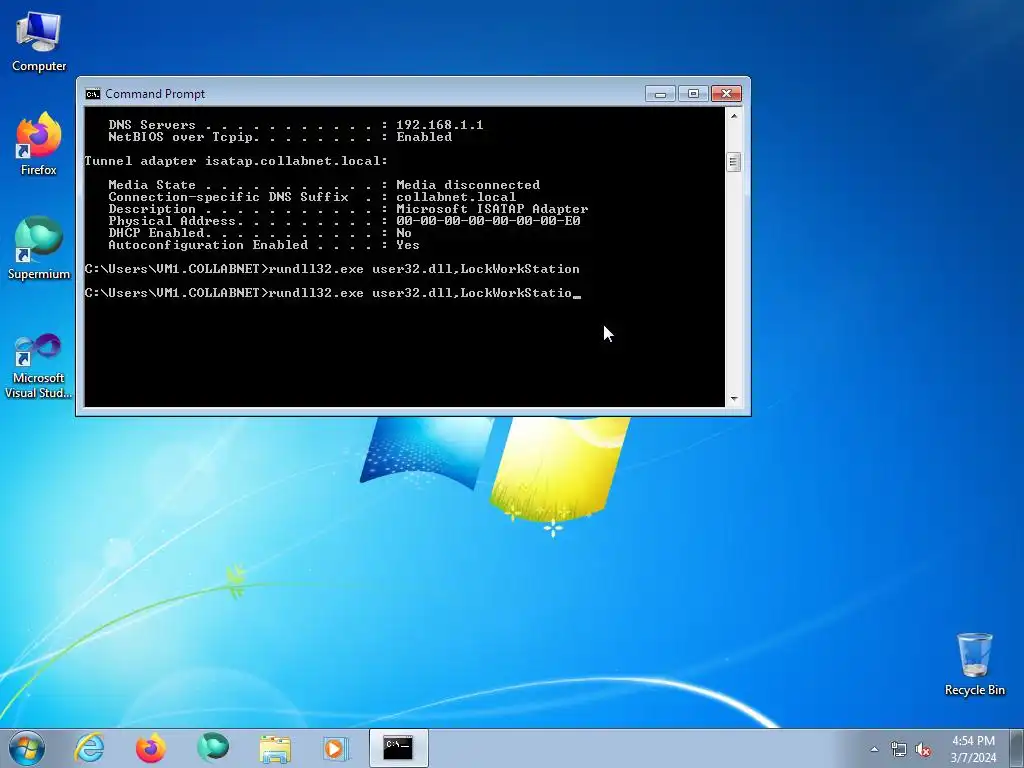Launch Supermium from the taskbar

click(x=213, y=748)
